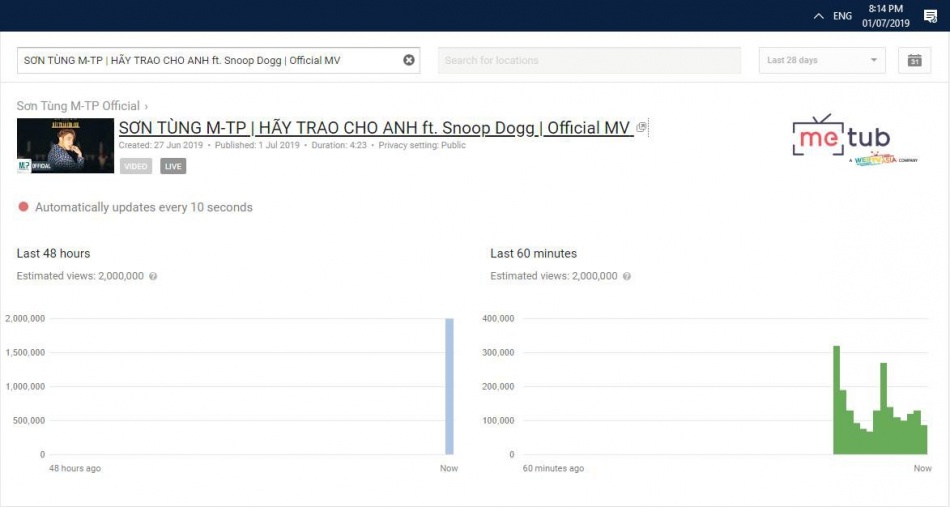Click the red live update indicator dot
This screenshot has height=507, width=950.
click(24, 207)
